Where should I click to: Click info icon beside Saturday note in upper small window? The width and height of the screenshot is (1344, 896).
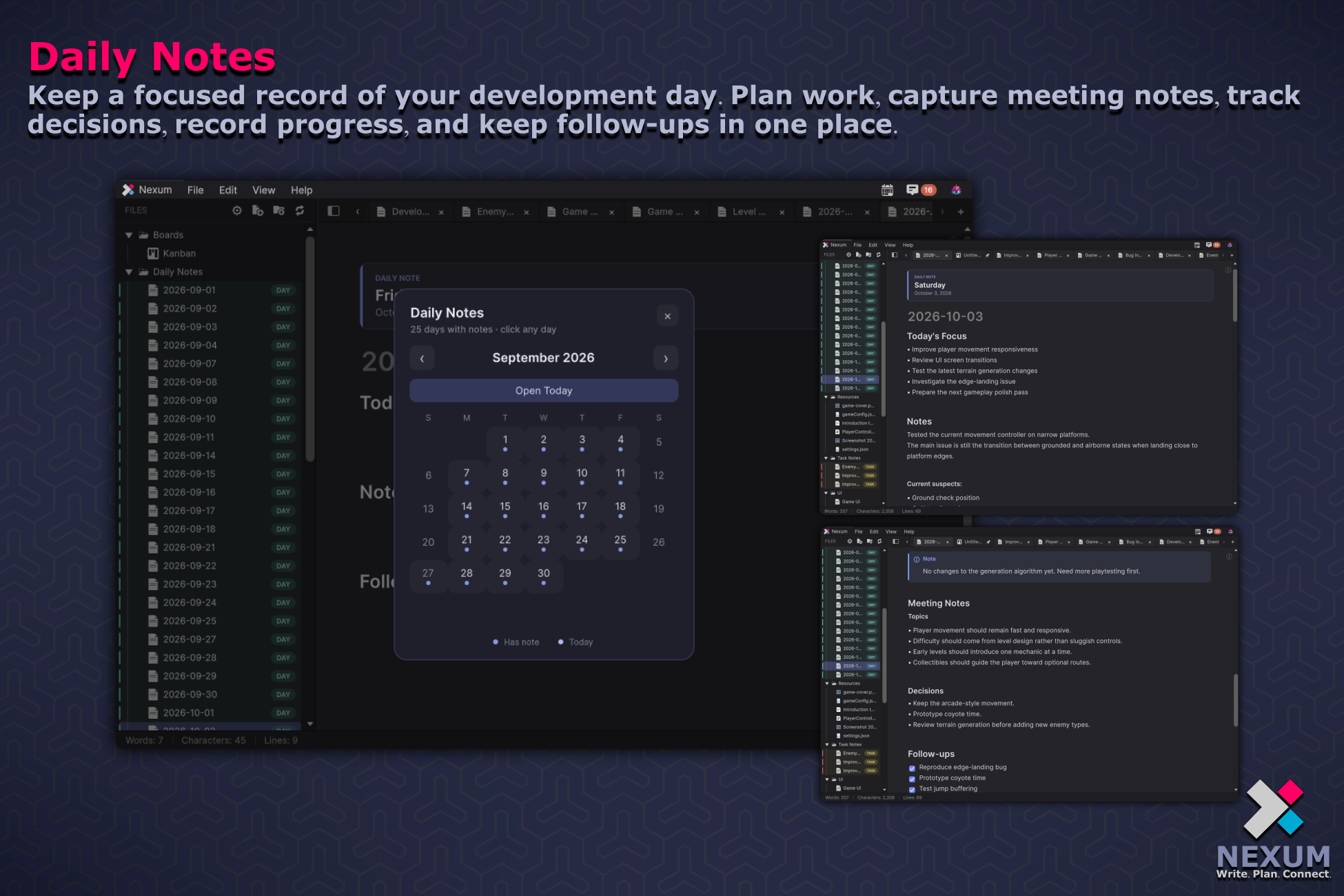(x=1228, y=270)
